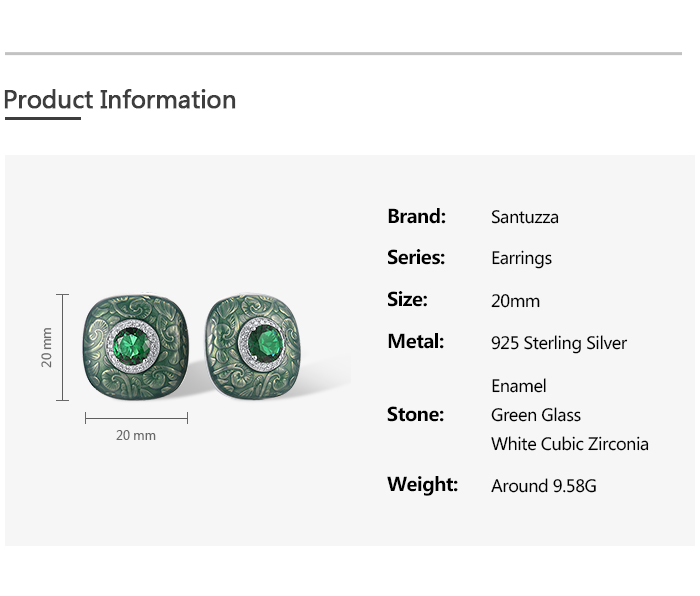Image resolution: width=700 pixels, height=596 pixels.
Task: Select the Earrings series value
Action: 521,258
